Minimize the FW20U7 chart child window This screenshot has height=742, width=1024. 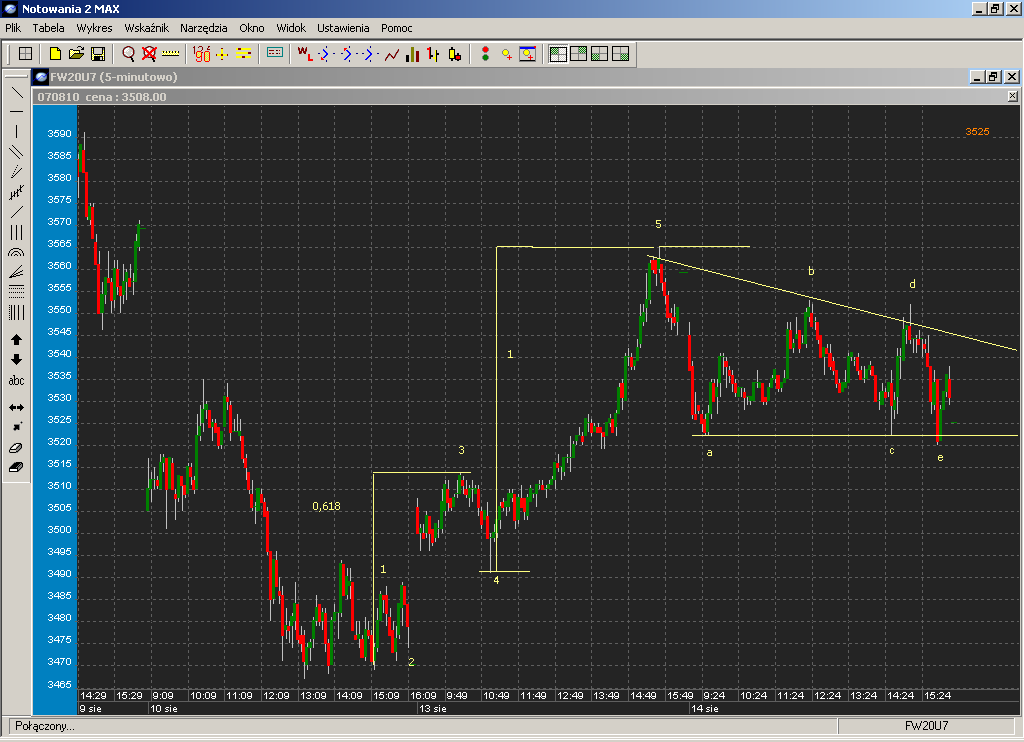[976, 77]
